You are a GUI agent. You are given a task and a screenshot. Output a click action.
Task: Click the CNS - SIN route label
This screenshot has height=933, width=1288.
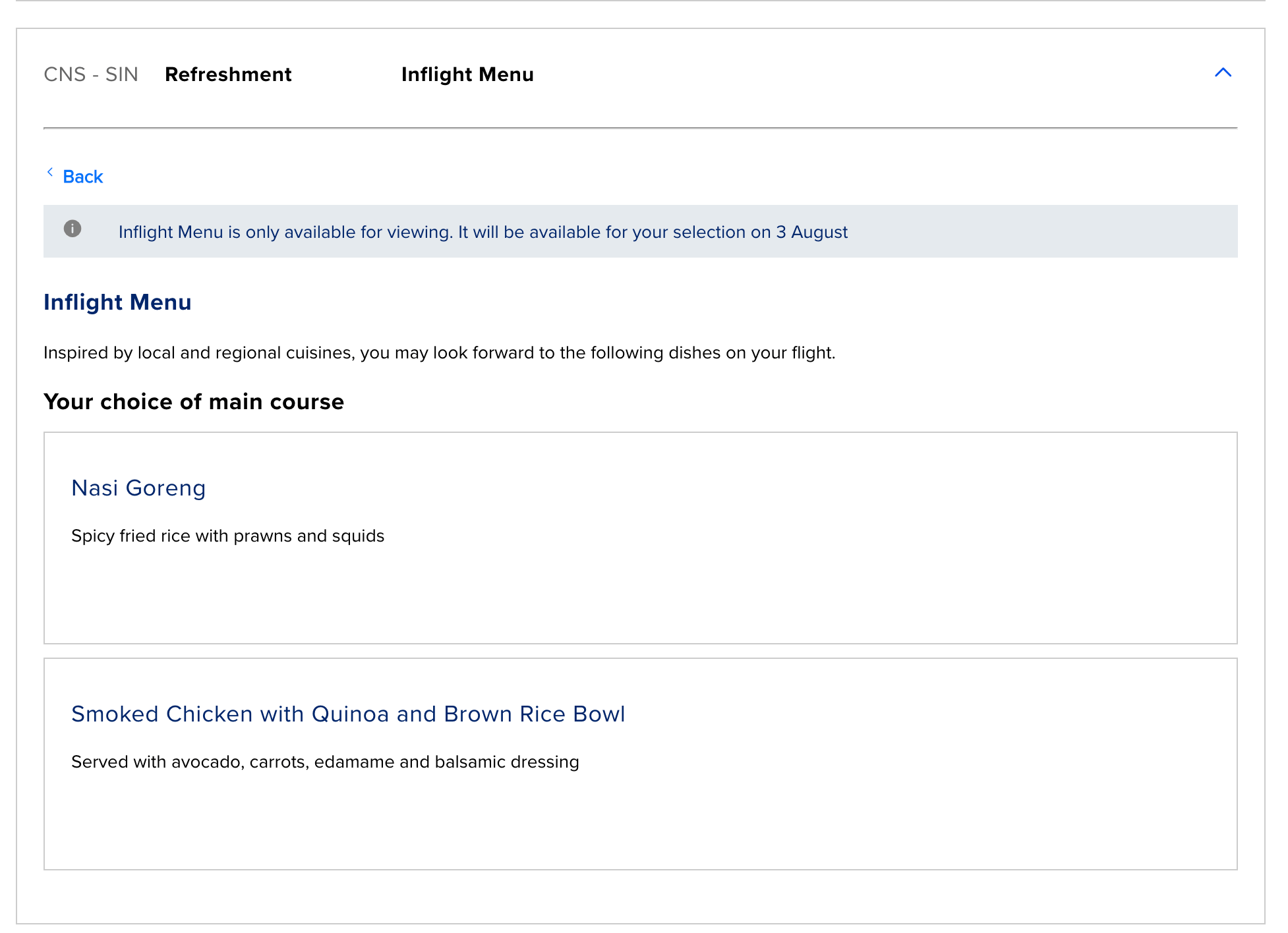coord(91,74)
